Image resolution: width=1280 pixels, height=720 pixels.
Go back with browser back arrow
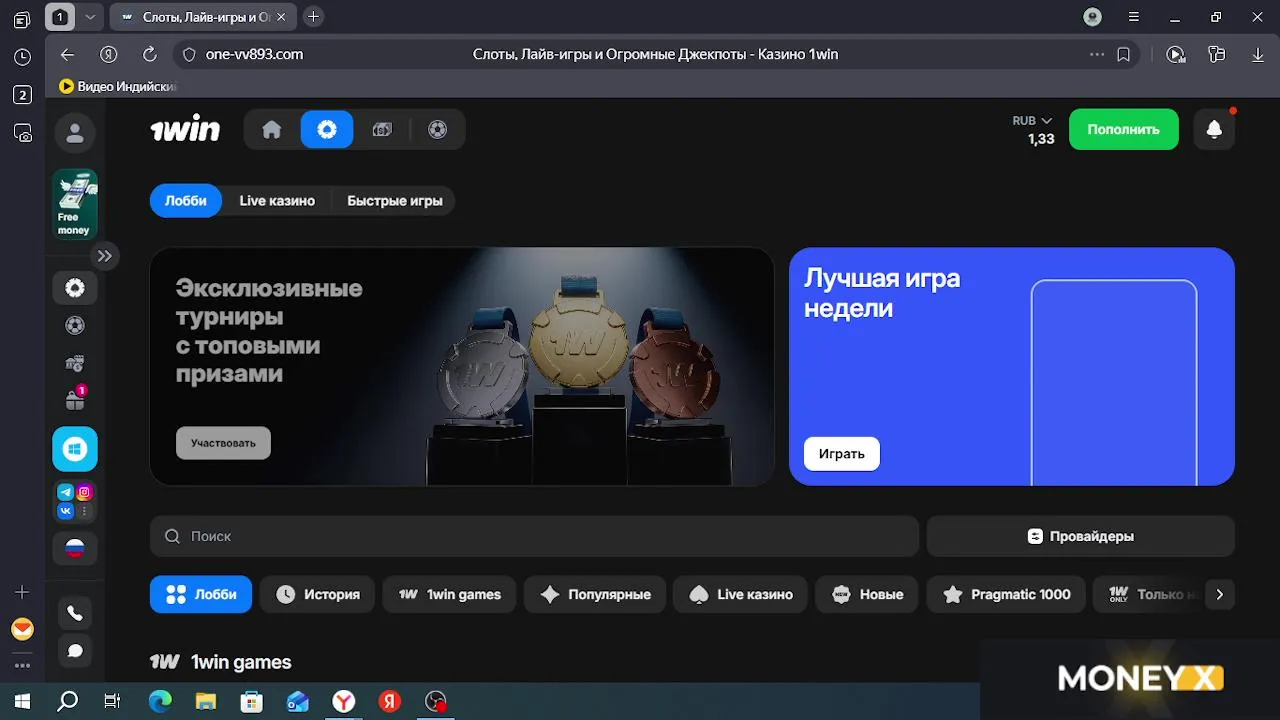[x=67, y=54]
